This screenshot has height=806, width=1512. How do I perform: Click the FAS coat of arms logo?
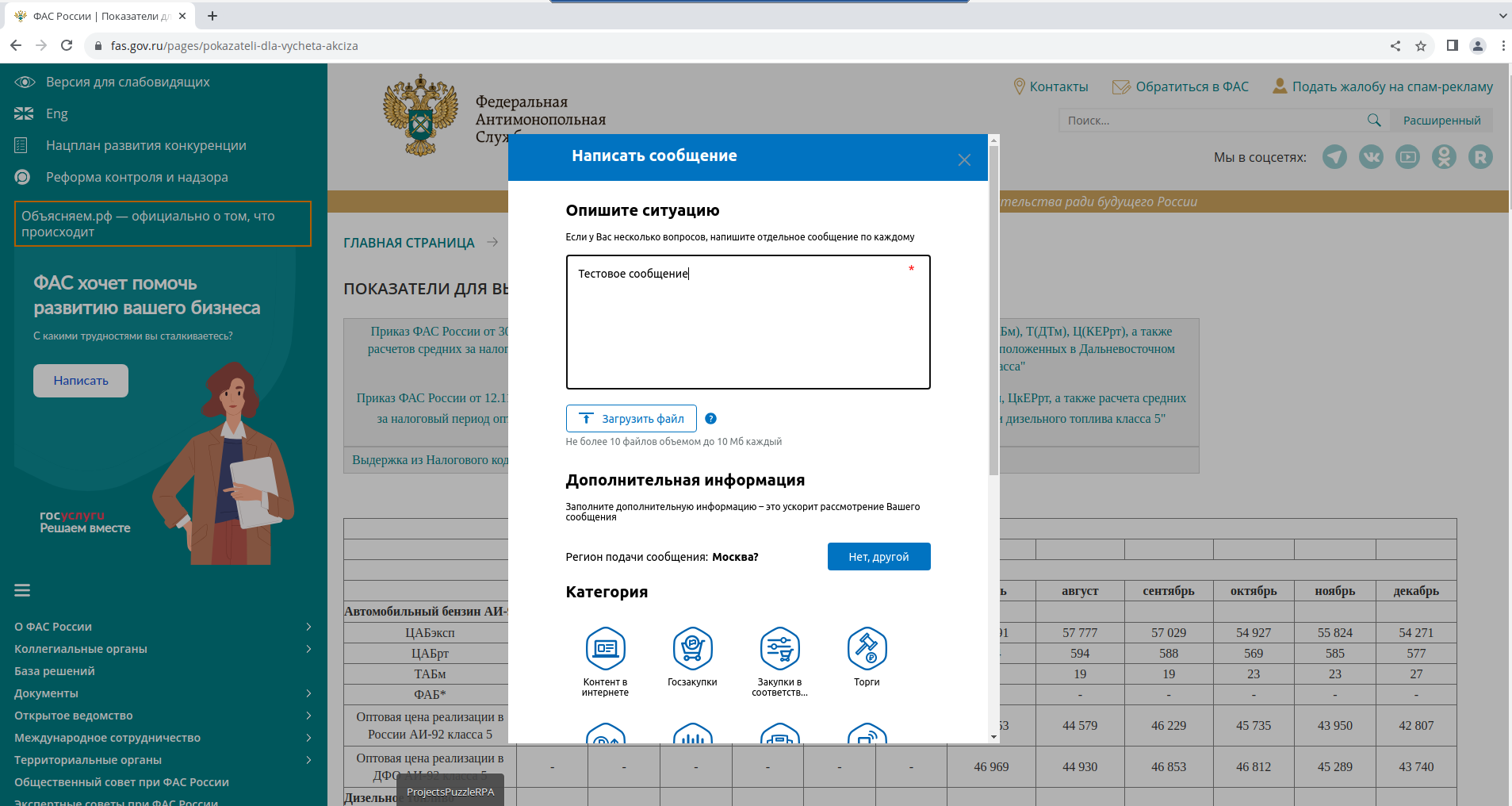point(420,116)
